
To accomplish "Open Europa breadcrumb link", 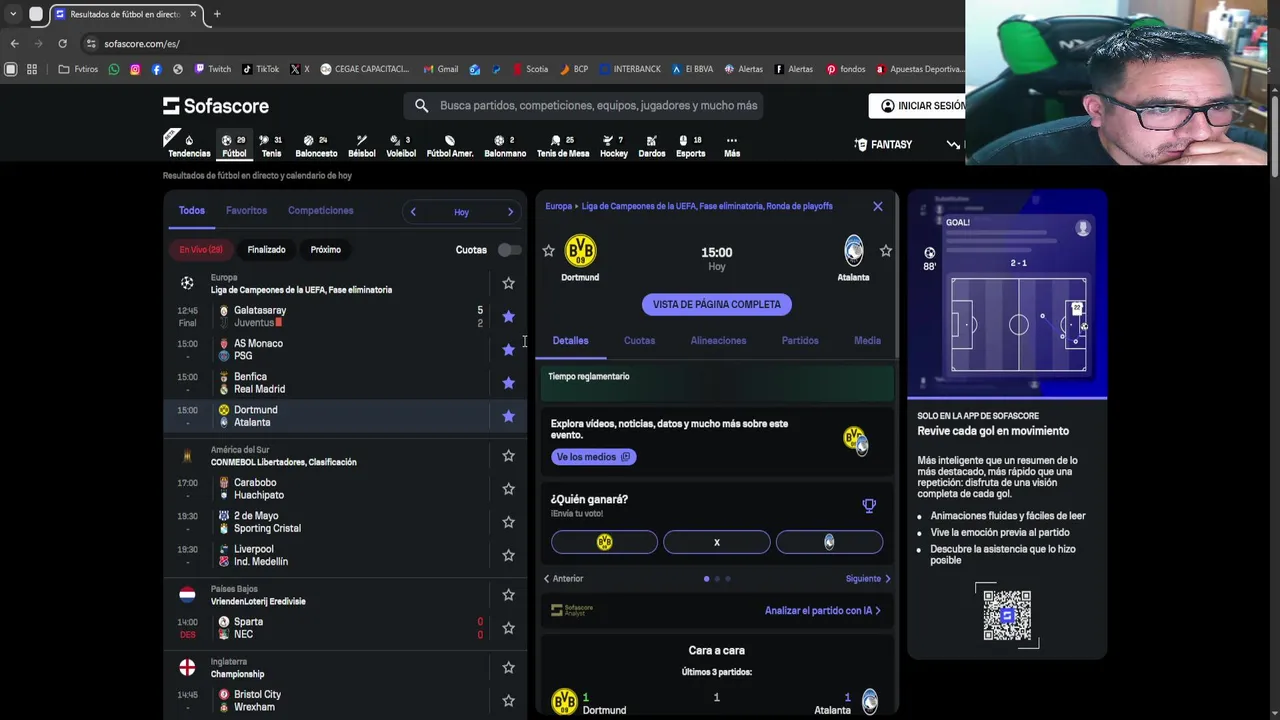I will point(558,206).
